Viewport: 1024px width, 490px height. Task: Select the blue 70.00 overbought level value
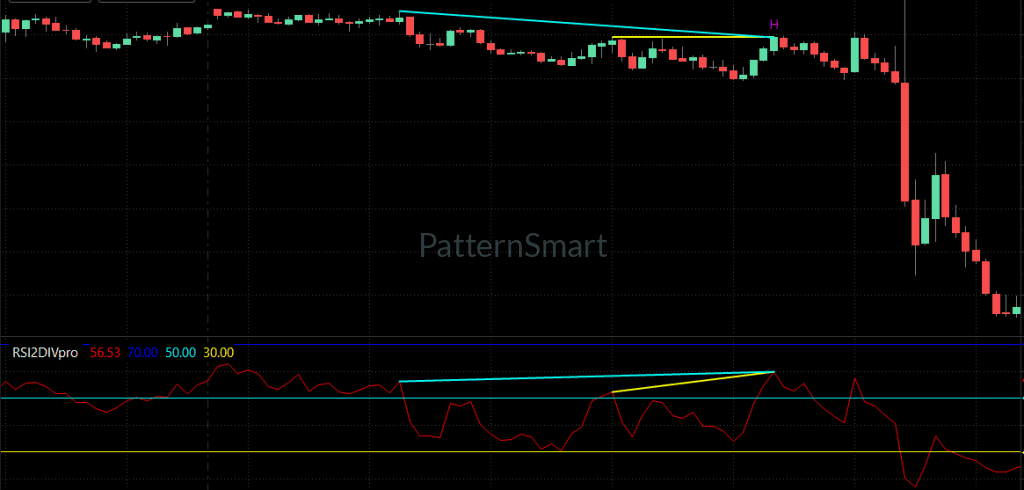click(142, 353)
